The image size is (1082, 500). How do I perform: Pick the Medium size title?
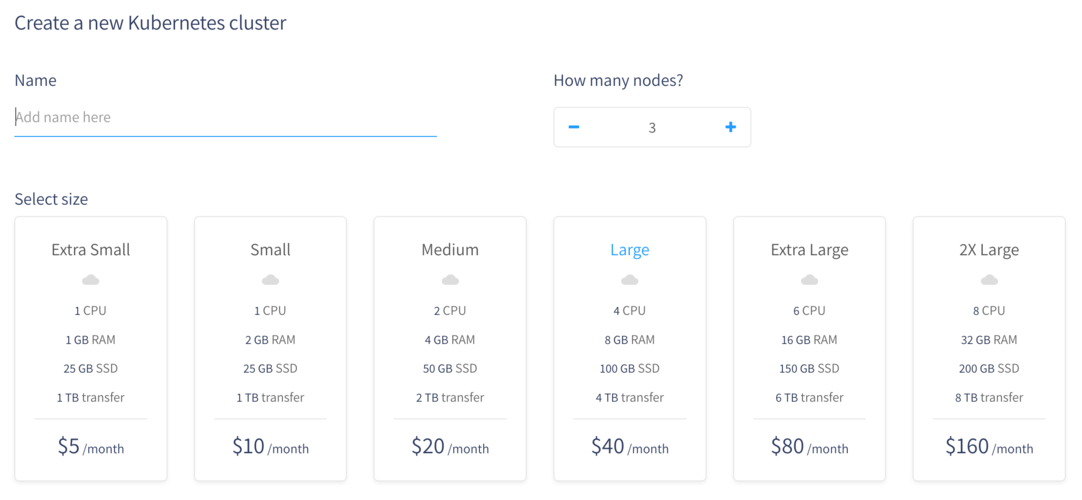coord(450,250)
